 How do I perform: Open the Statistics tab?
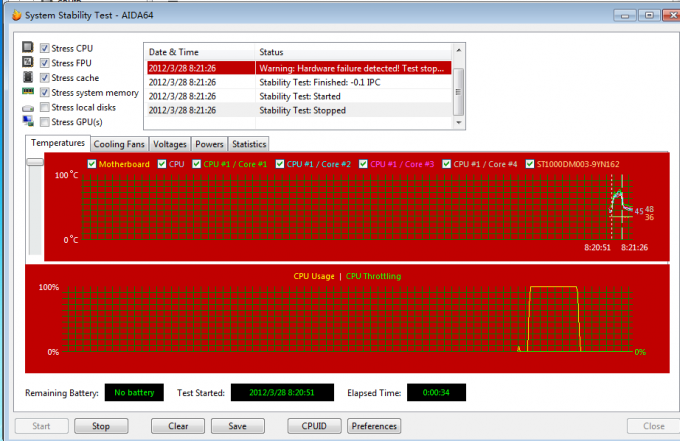click(249, 144)
